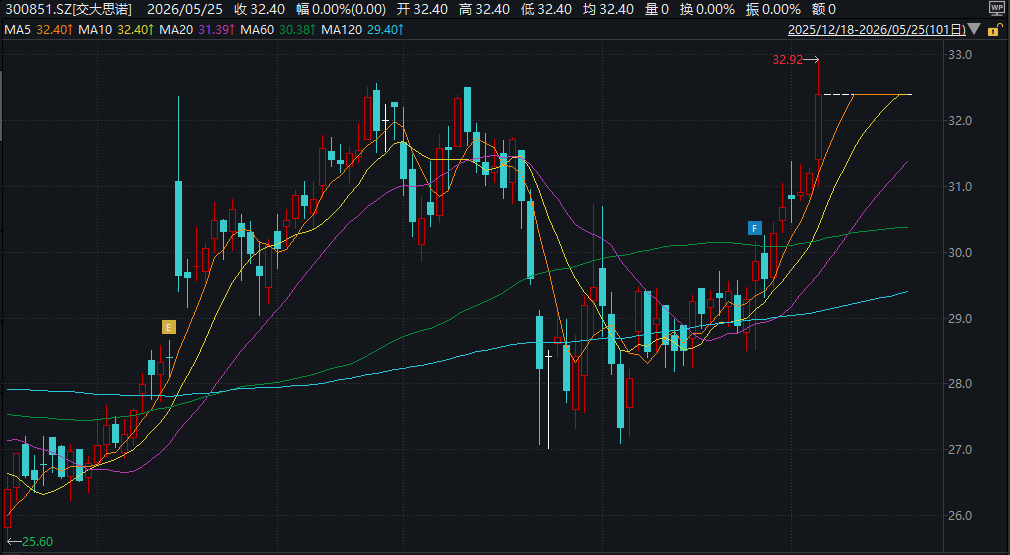Click the 33.0 price axis label
Screen dimensions: 1010x555
point(960,55)
